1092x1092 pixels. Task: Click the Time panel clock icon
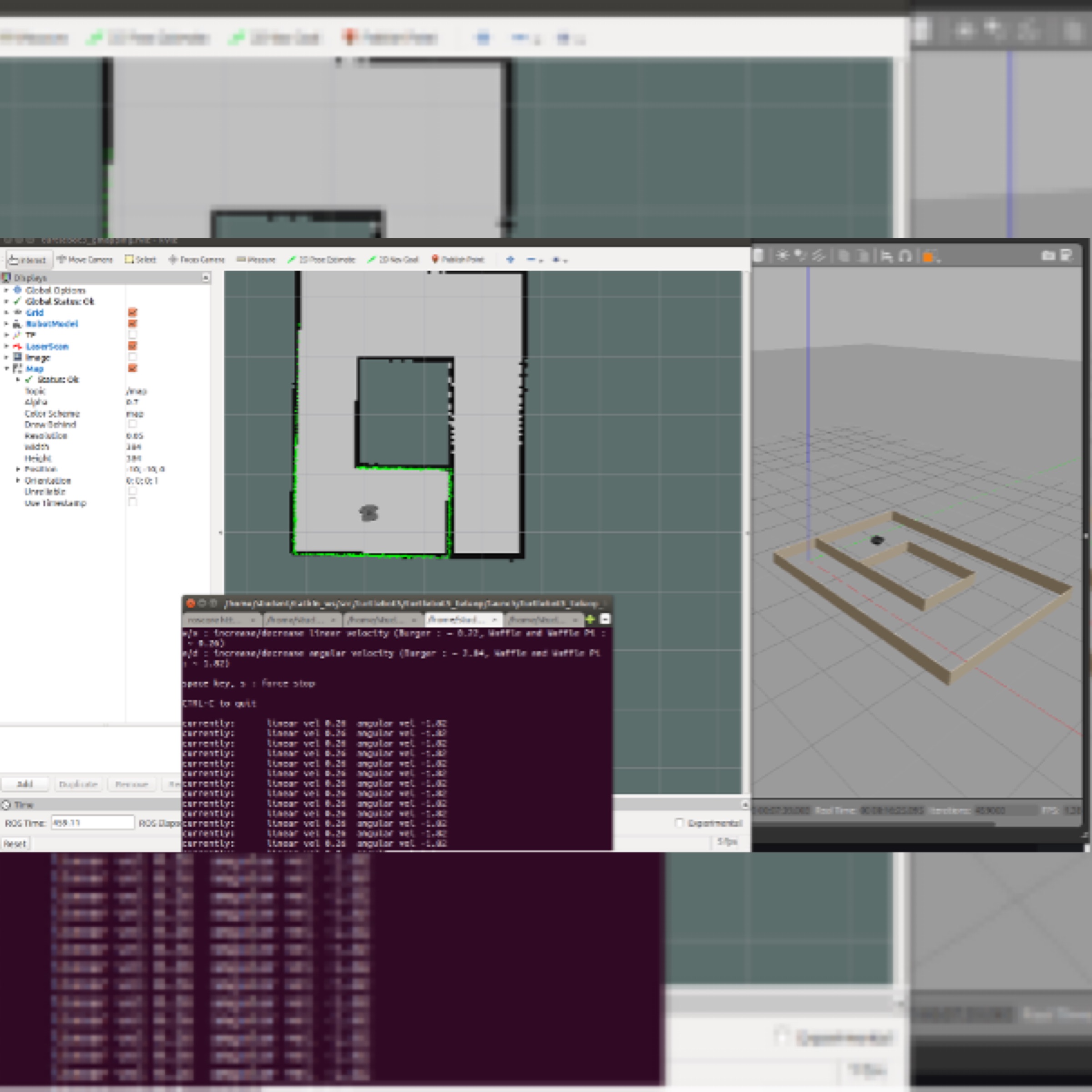tap(6, 805)
